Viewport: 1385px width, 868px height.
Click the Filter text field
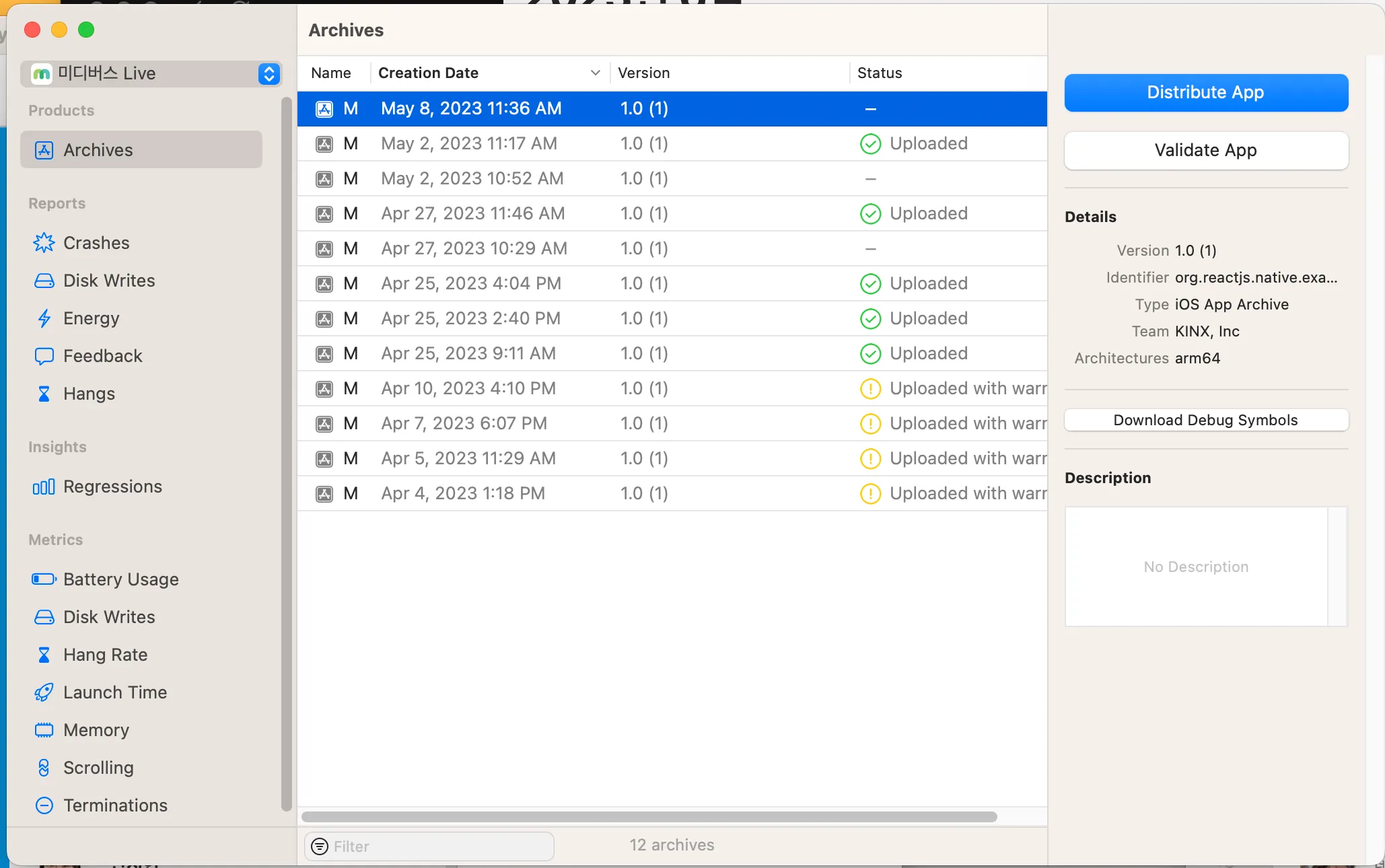[441, 846]
